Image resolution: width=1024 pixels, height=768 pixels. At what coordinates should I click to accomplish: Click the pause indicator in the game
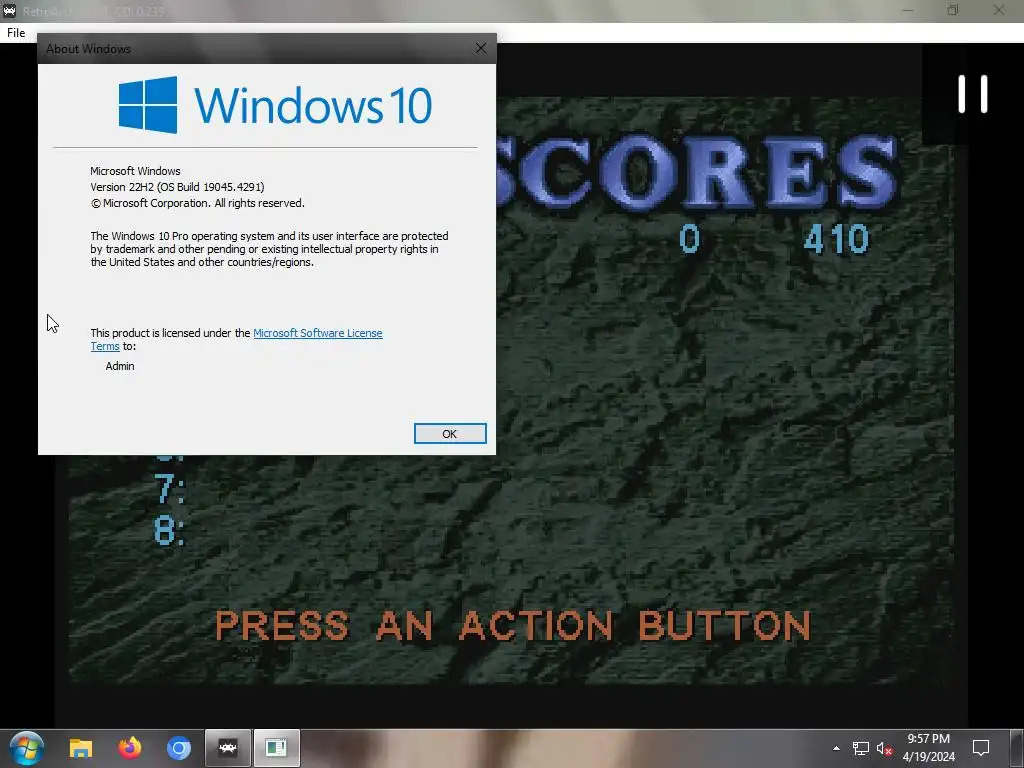973,94
